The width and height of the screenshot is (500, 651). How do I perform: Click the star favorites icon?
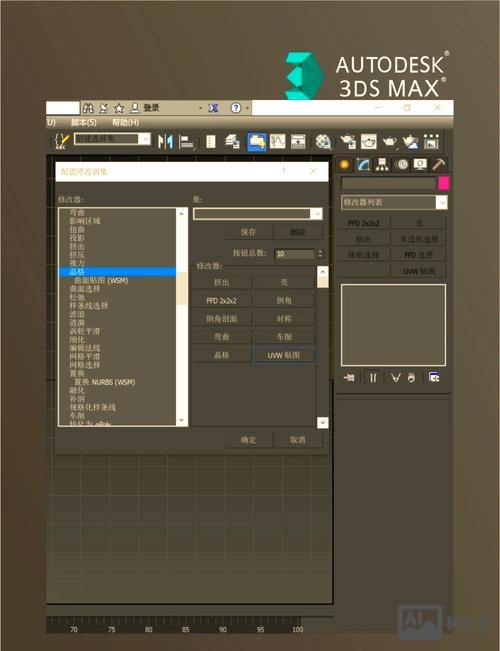[x=119, y=108]
